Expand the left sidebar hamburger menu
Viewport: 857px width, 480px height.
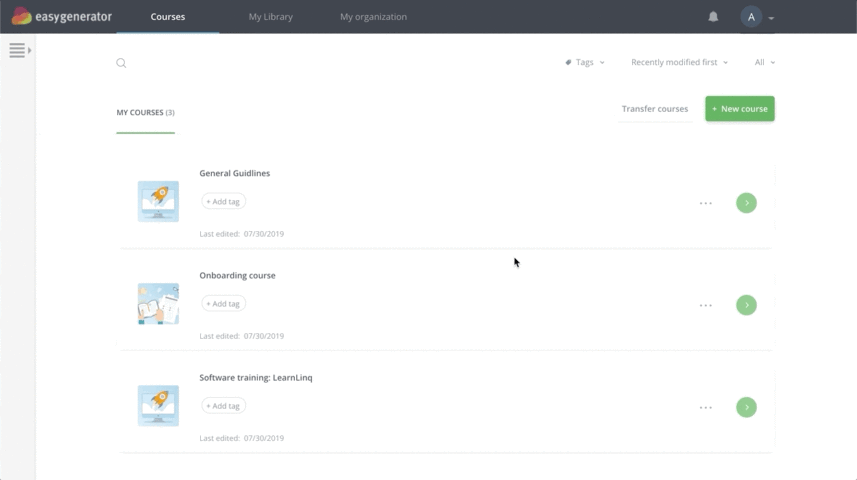(x=20, y=50)
